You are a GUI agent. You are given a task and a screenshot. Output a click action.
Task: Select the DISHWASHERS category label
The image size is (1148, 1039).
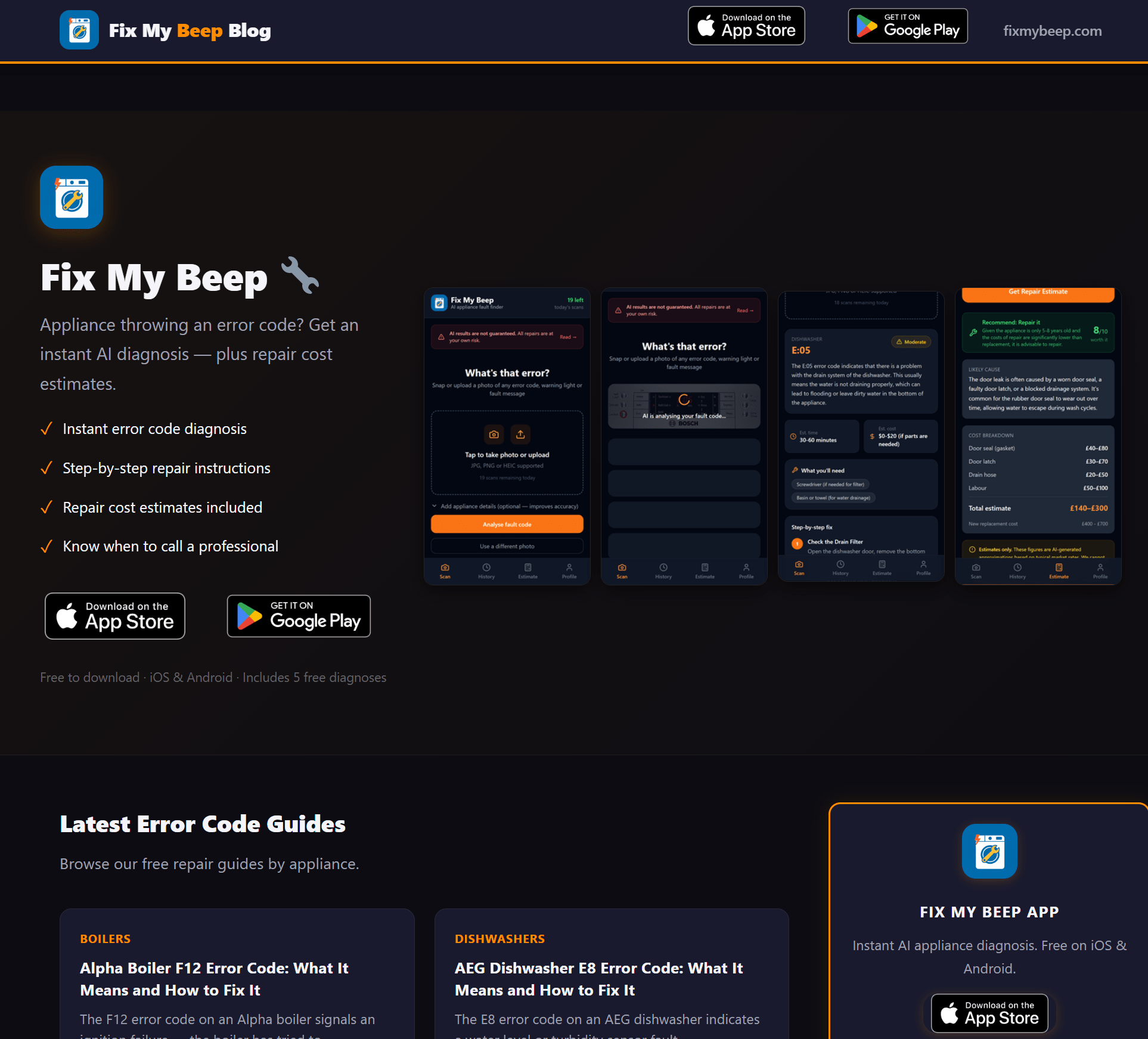coord(499,939)
